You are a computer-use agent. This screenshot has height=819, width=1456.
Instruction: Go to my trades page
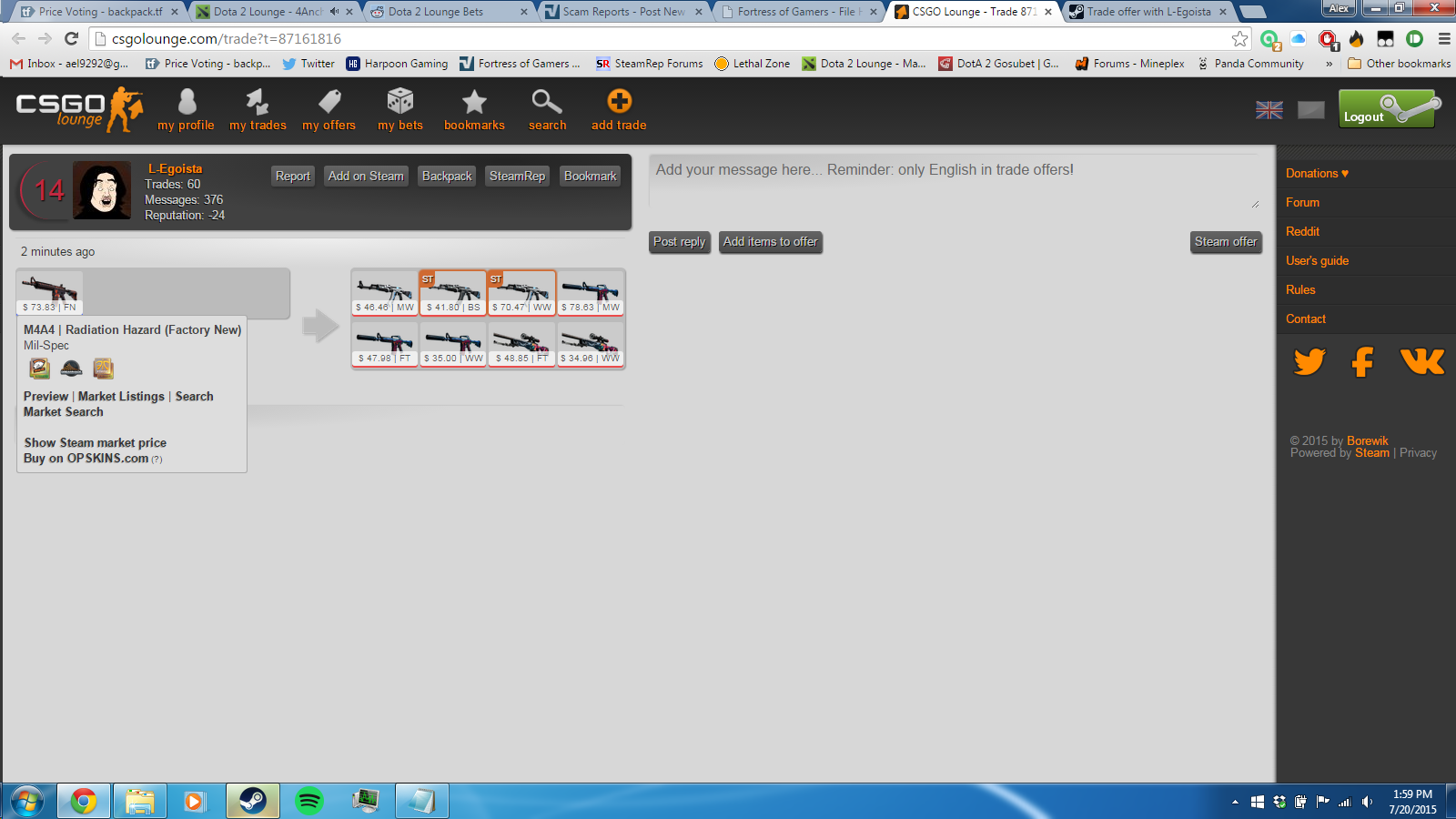(x=258, y=102)
